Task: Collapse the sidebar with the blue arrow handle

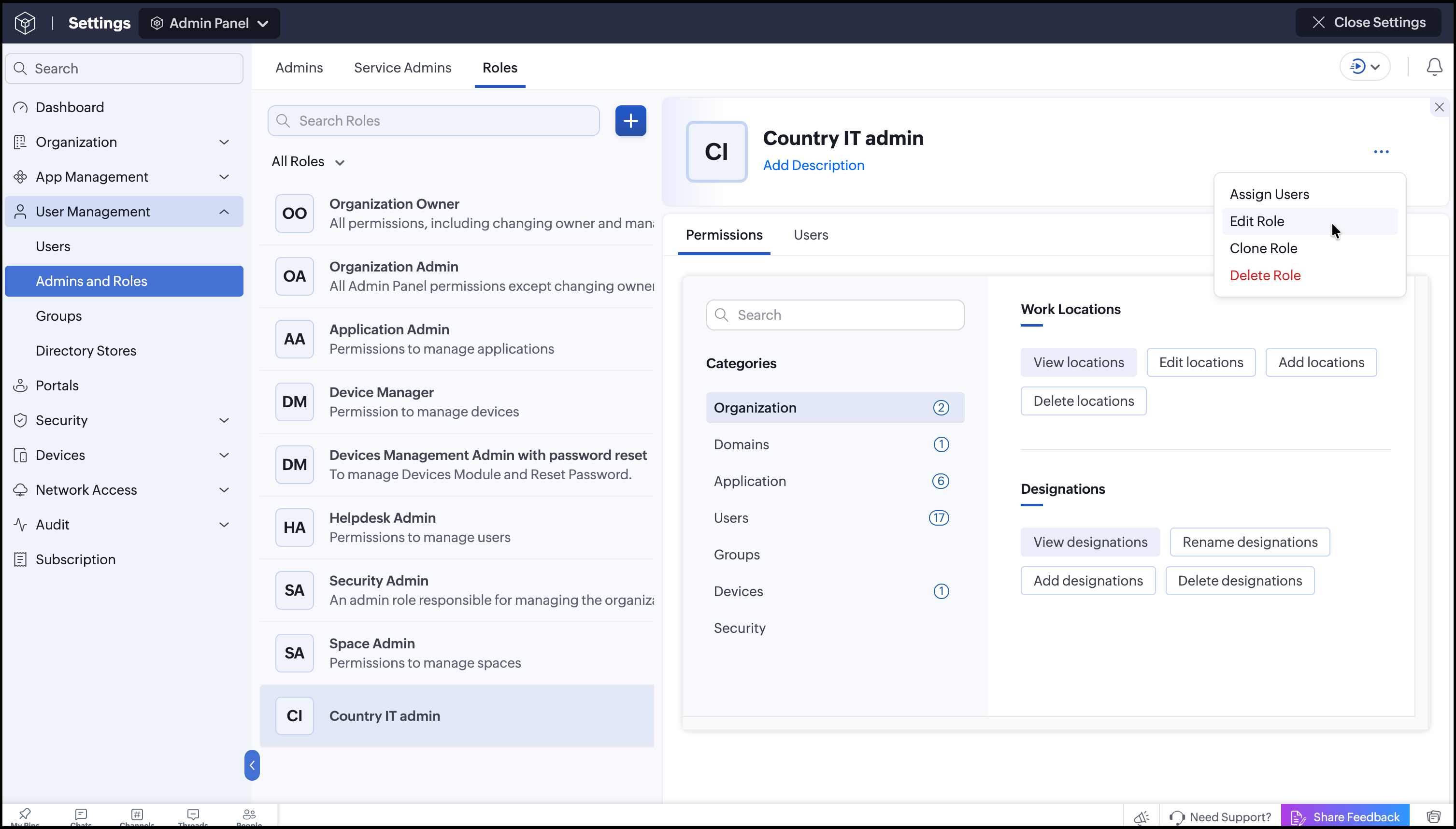Action: [x=252, y=765]
